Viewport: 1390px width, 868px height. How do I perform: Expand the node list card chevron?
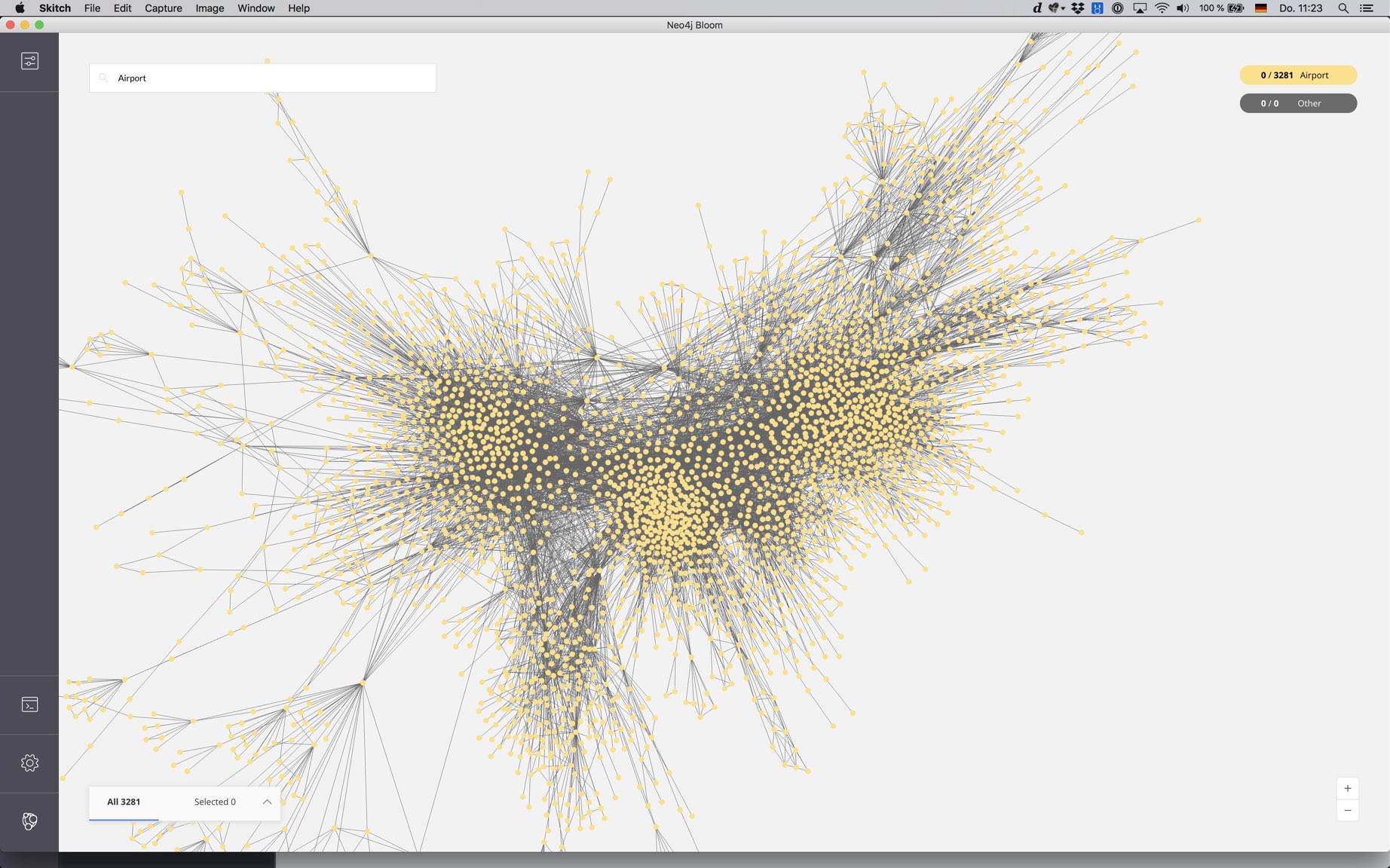pos(267,802)
